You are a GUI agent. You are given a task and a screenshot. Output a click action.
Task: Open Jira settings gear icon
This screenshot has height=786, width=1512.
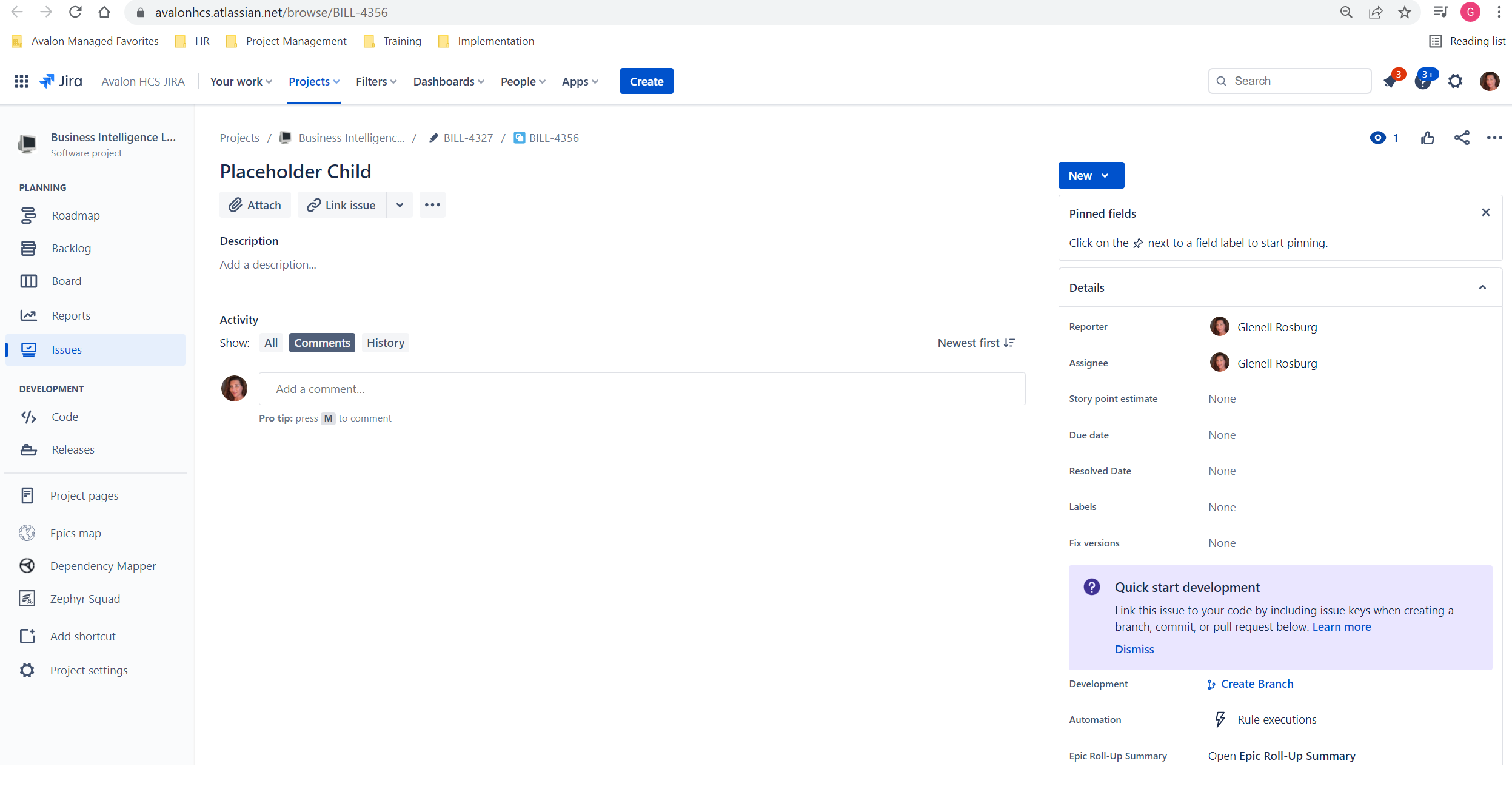point(1455,81)
